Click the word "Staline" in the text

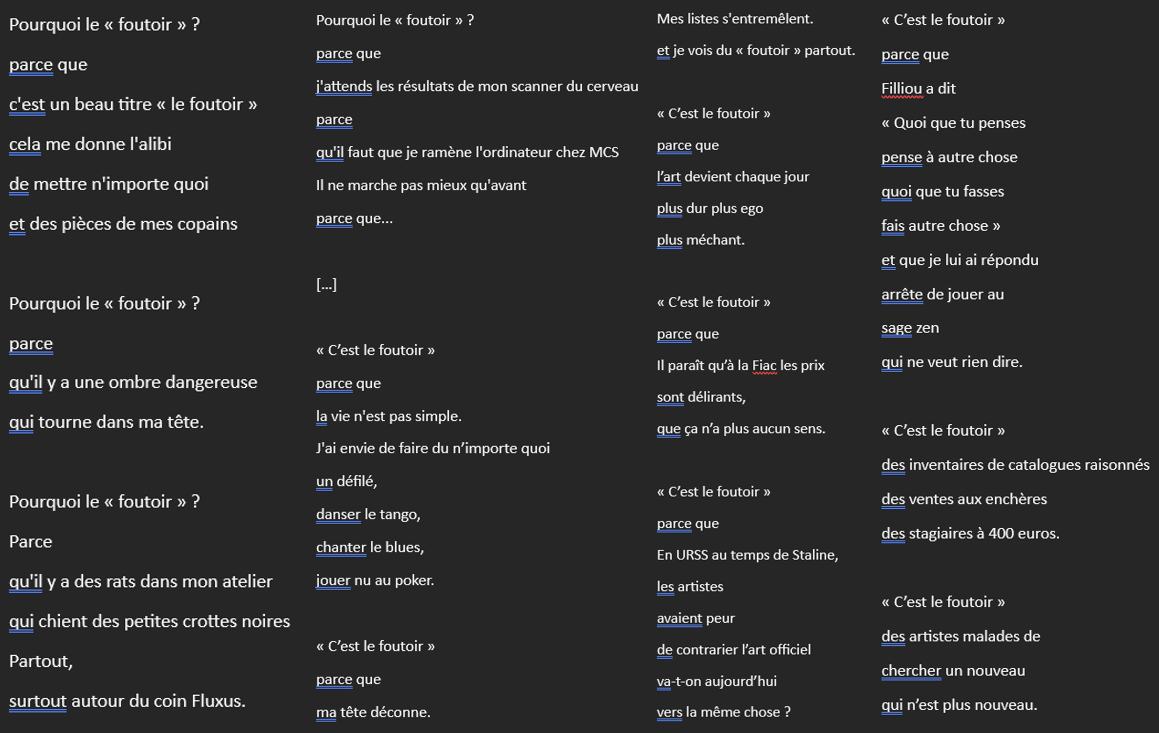click(813, 555)
